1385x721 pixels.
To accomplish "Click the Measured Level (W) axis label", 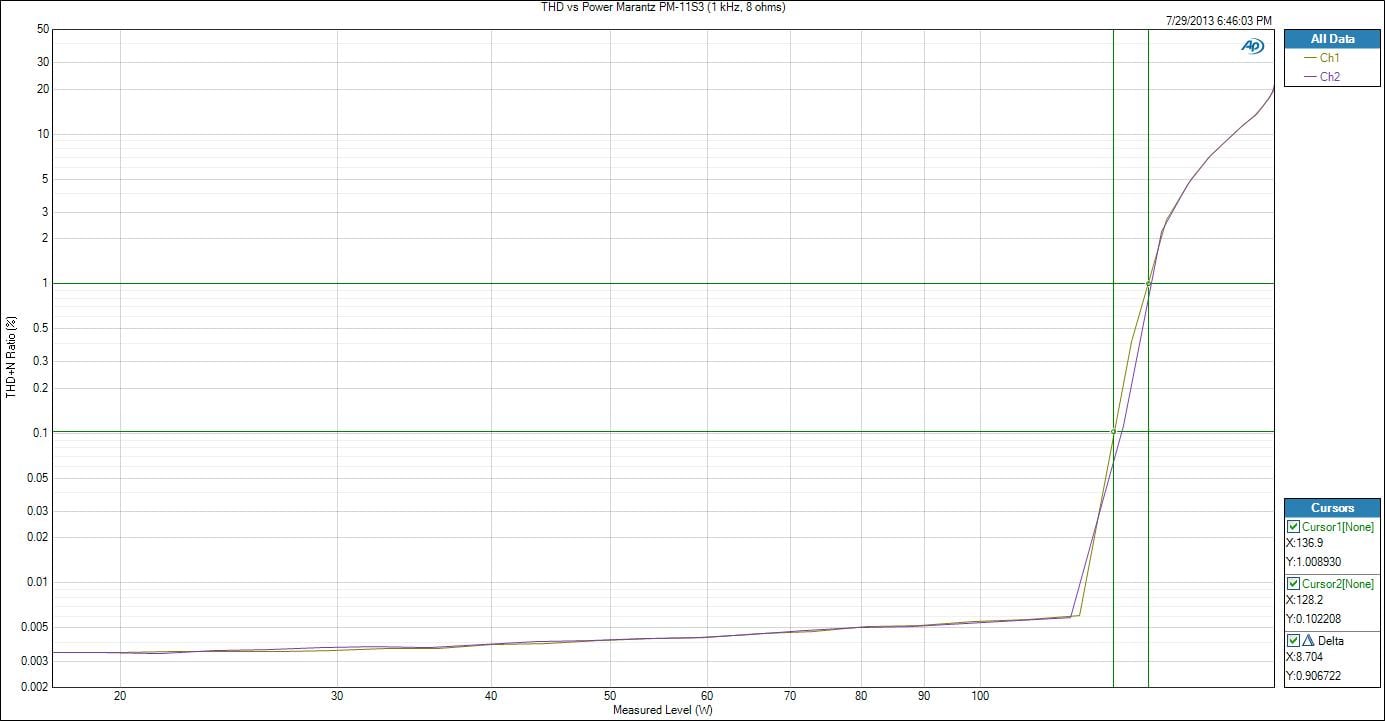I will [663, 711].
